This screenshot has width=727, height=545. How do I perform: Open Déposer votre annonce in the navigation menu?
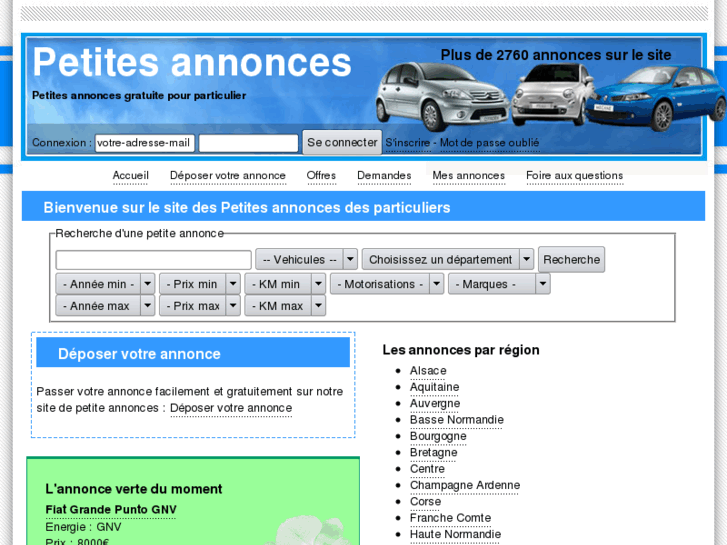228,176
